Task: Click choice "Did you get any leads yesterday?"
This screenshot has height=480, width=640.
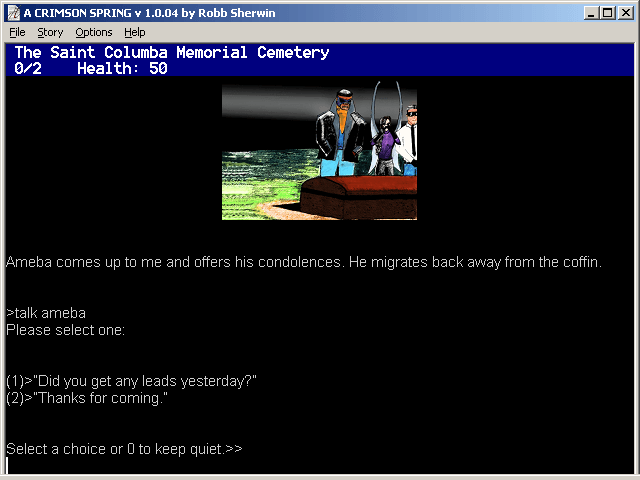Action: click(131, 381)
